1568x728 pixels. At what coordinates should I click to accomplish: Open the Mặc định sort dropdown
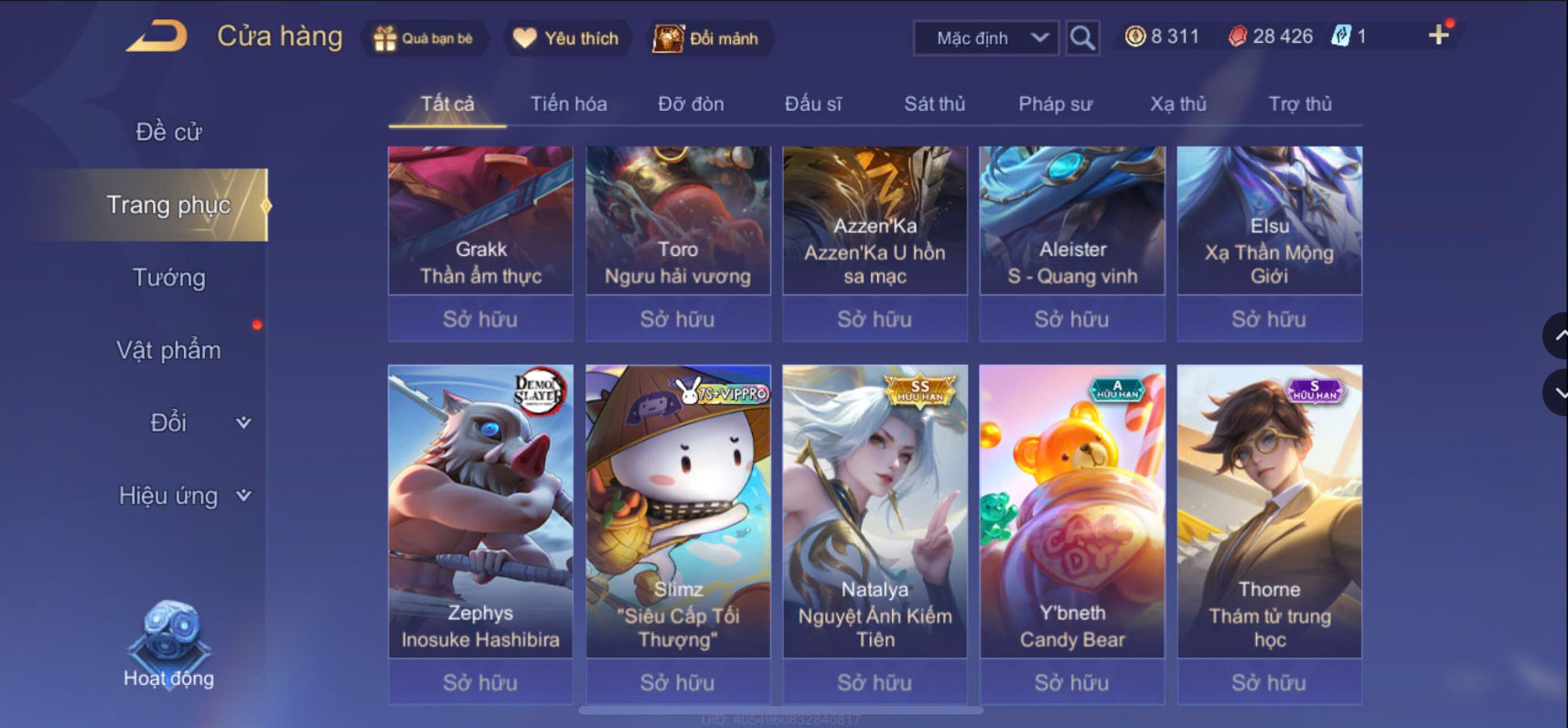[x=986, y=38]
